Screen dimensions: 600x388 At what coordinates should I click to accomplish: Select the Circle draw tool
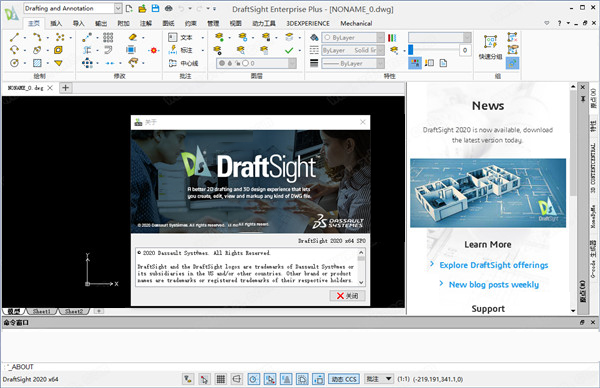[x=14, y=63]
